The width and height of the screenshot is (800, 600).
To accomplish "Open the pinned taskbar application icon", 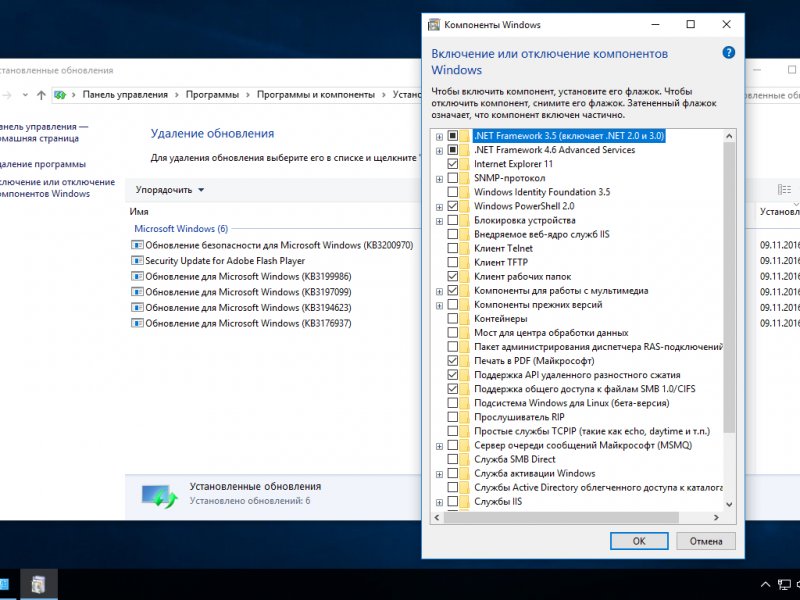I will click(38, 585).
